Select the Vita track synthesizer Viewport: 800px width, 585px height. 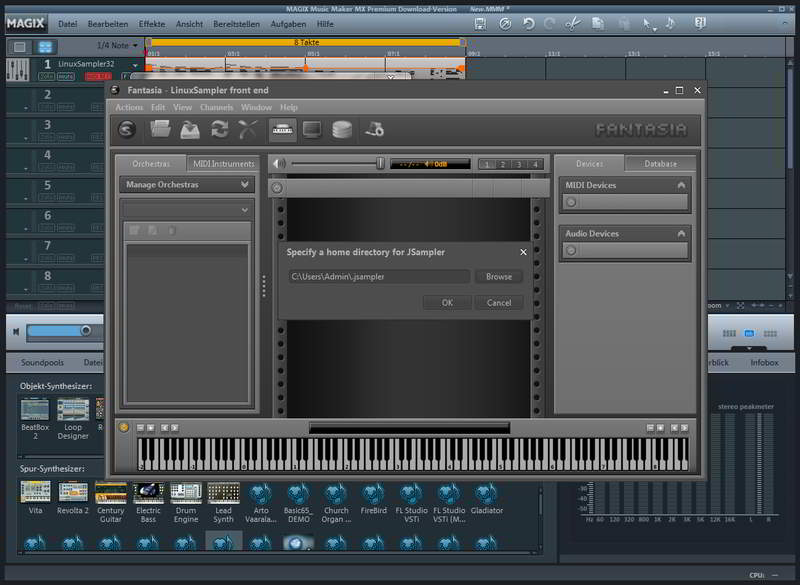click(35, 492)
